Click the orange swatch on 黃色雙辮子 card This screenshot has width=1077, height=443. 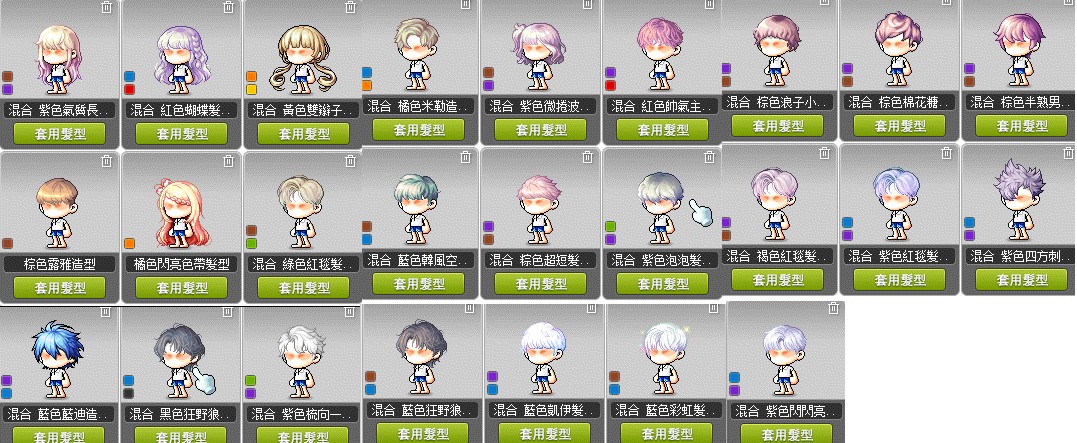[x=251, y=76]
